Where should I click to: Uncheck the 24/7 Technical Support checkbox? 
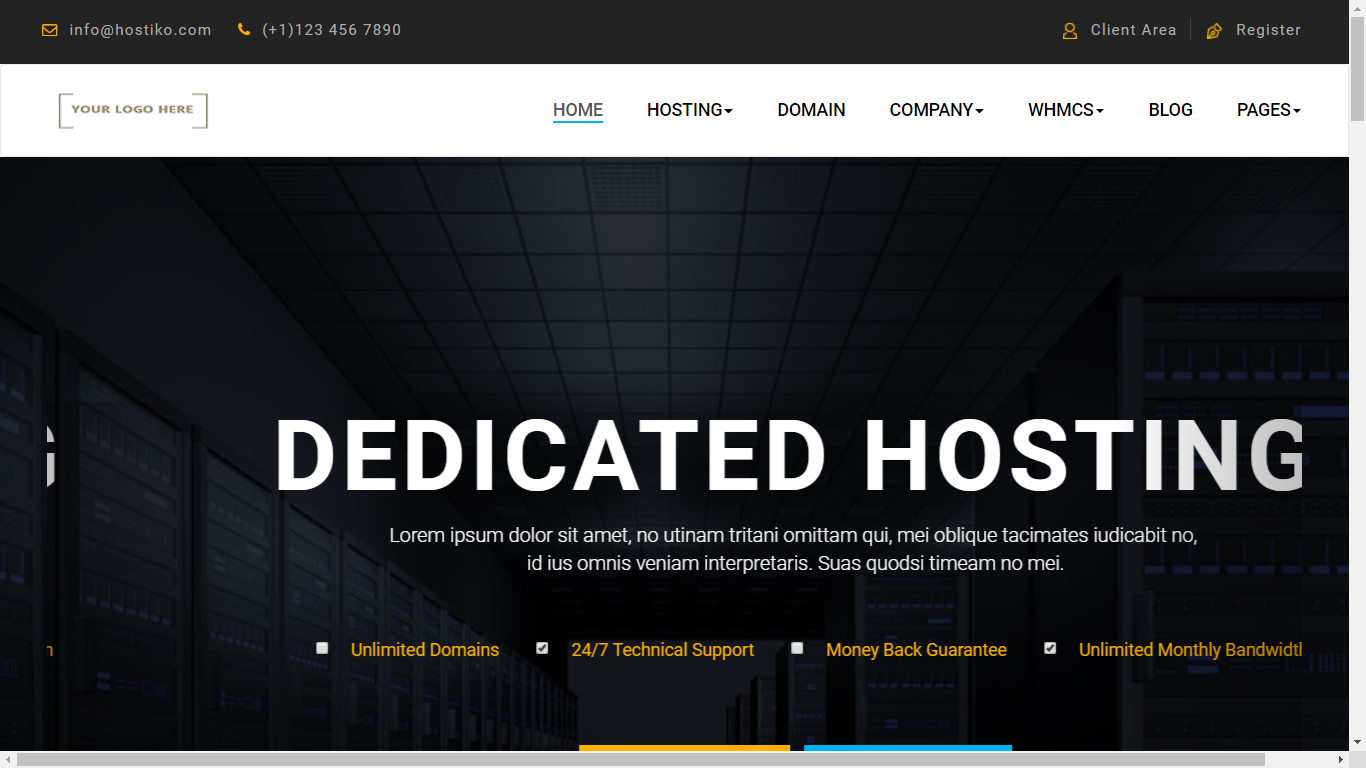[x=542, y=648]
